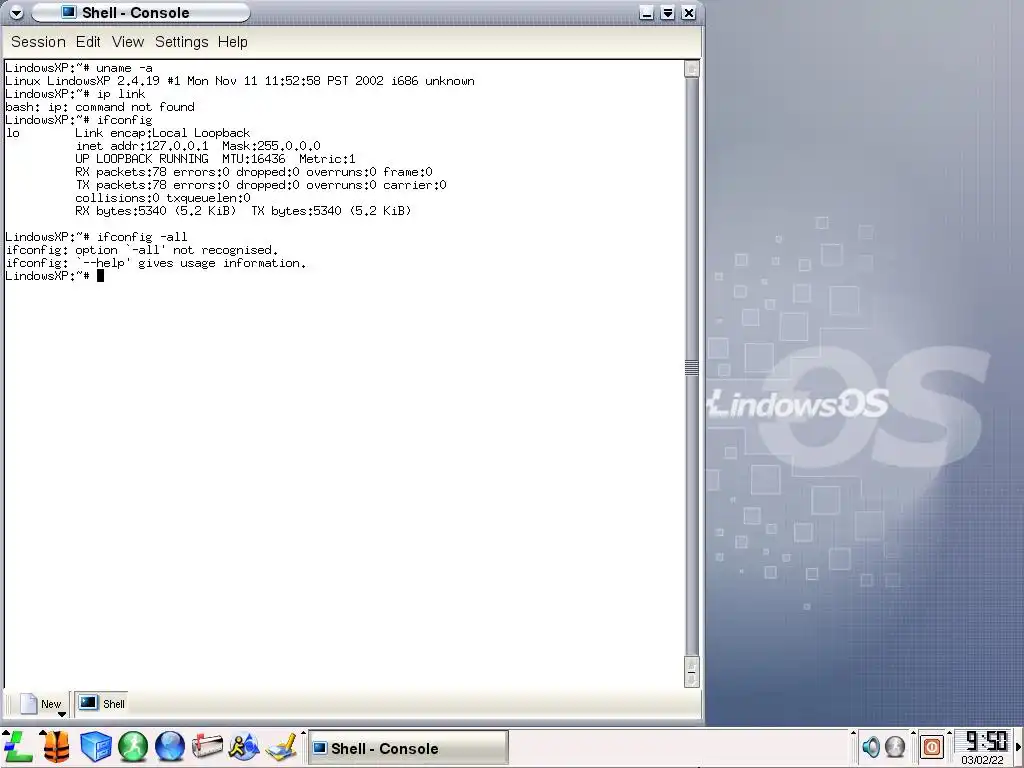This screenshot has height=768, width=1024.
Task: Select the Shell session tab
Action: click(101, 703)
